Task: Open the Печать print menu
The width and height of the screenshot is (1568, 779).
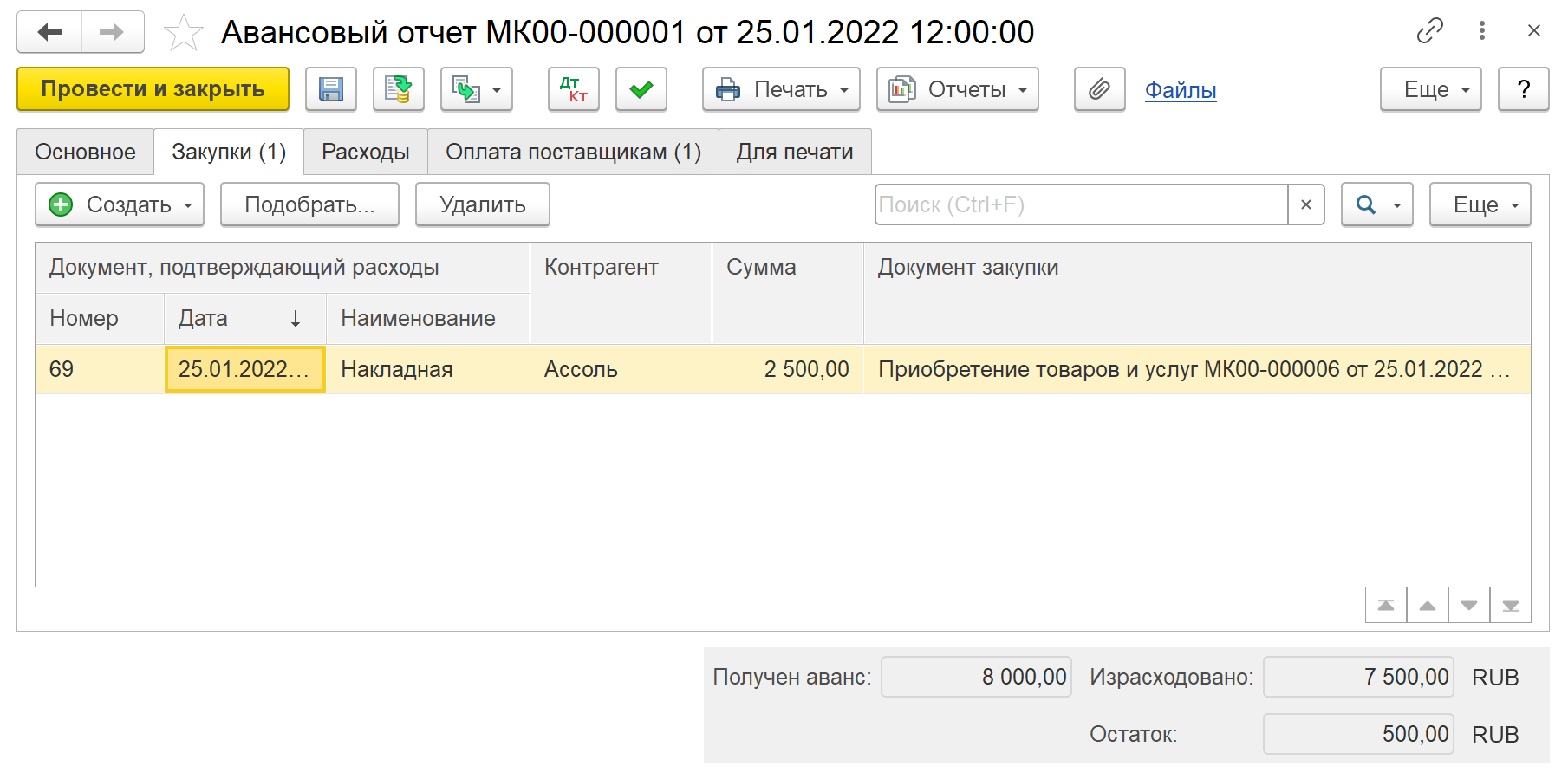Action: coord(781,89)
